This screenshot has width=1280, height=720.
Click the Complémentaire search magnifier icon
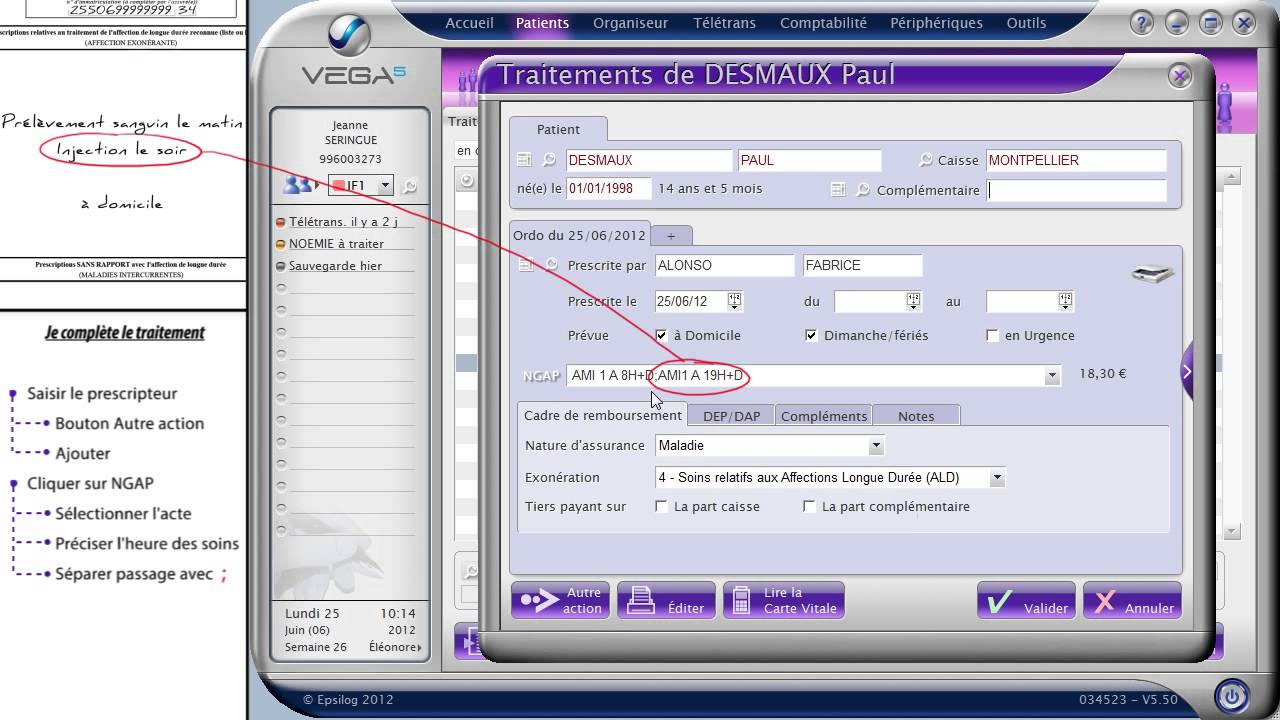[x=862, y=189]
